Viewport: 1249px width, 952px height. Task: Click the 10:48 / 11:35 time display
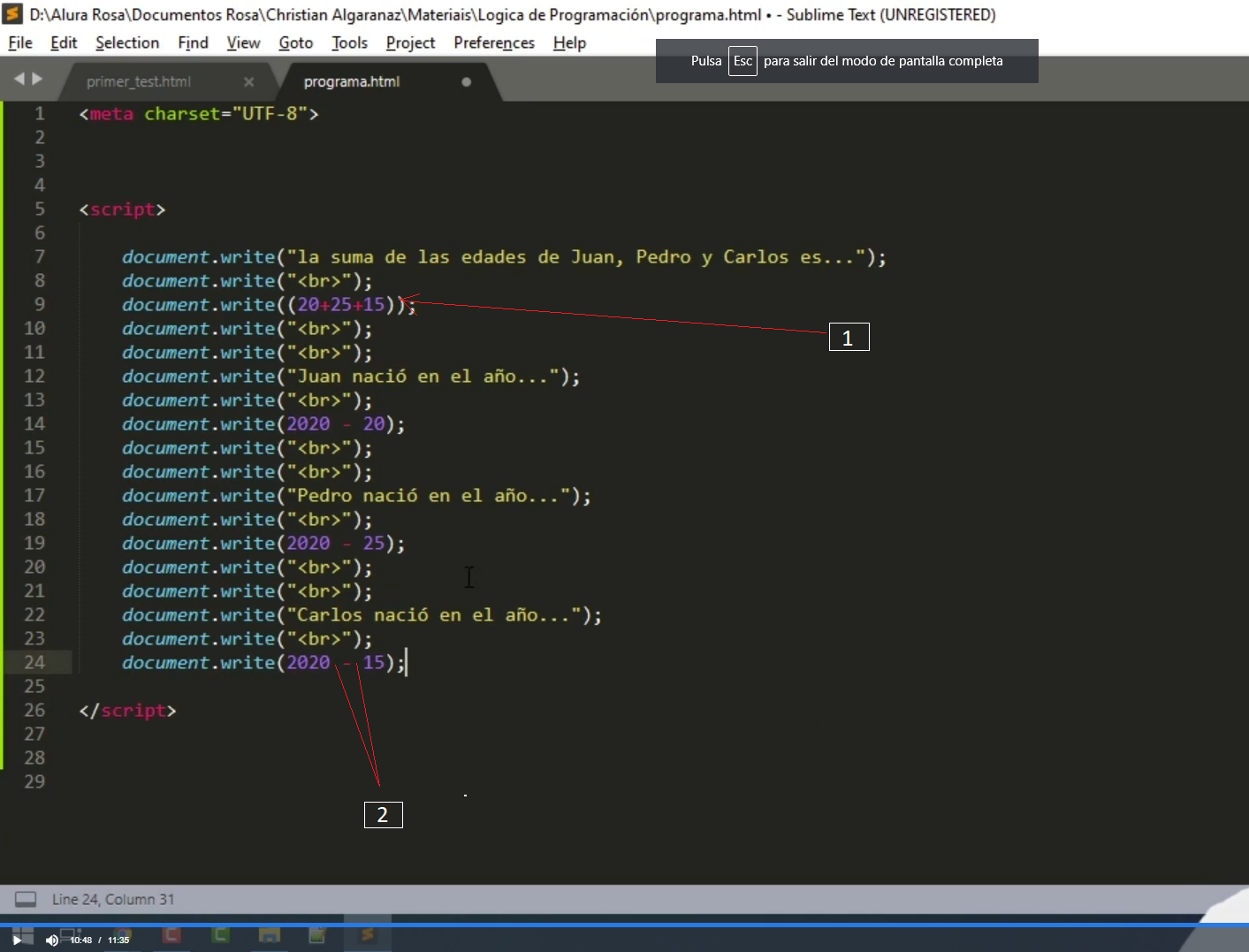click(x=100, y=940)
